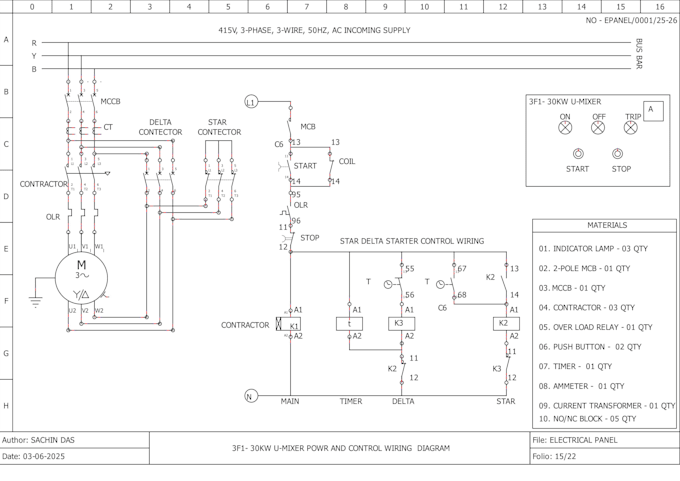Click the 'STAR' label on neutral line
The height and width of the screenshot is (481, 680).
[506, 401]
